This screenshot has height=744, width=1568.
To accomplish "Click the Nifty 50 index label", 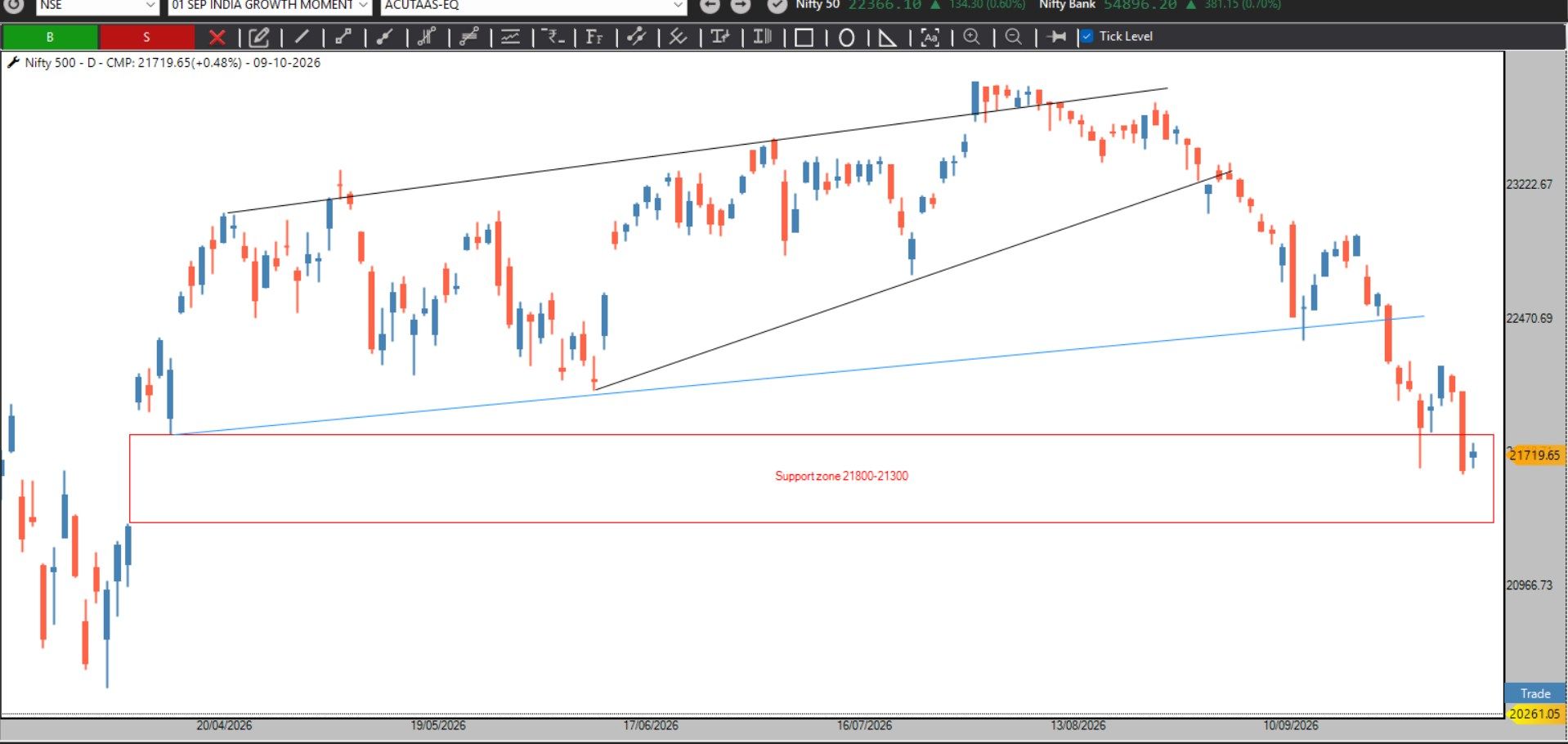I will coord(818,5).
